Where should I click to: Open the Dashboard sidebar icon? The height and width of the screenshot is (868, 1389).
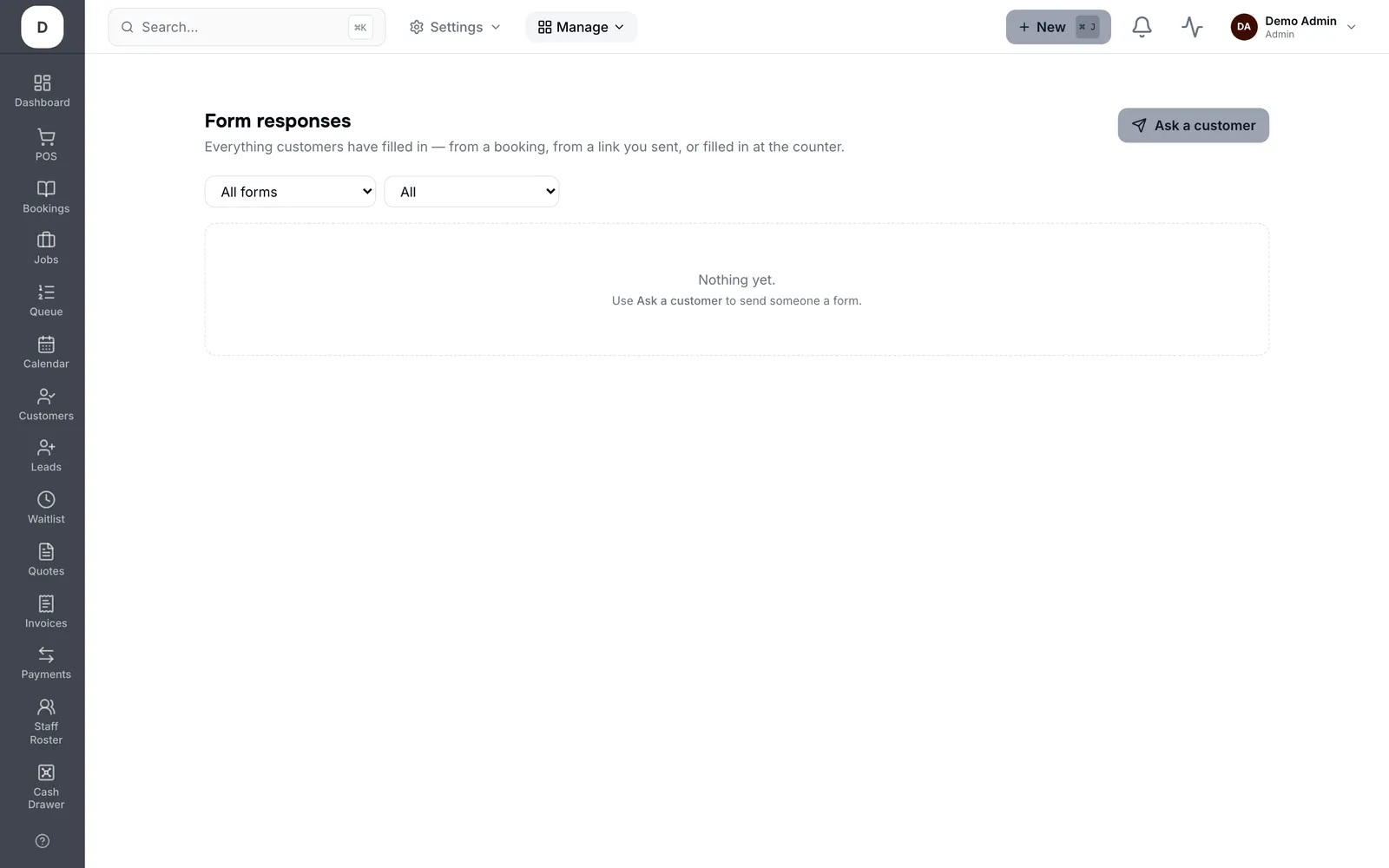[42, 83]
